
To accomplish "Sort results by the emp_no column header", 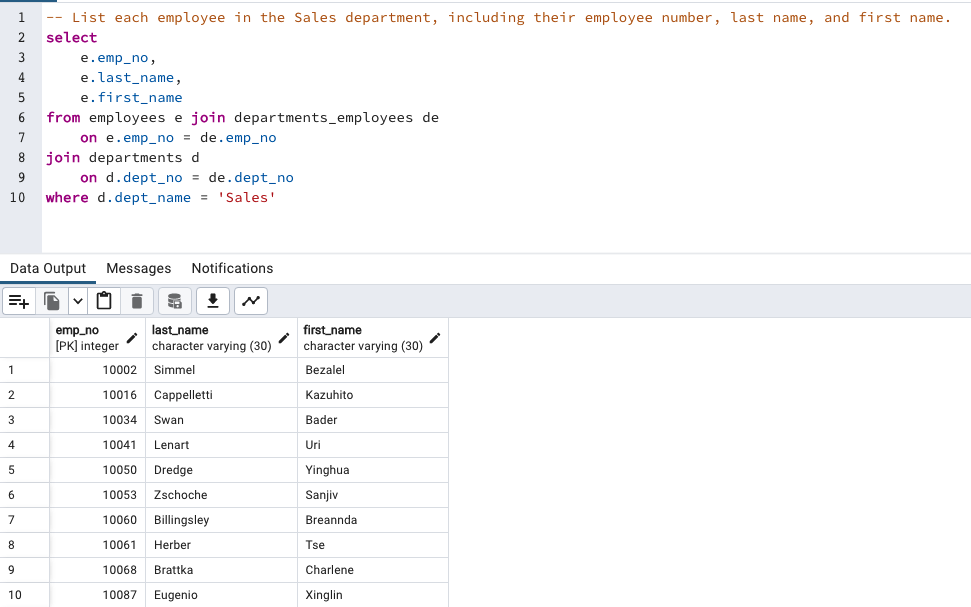I will (x=79, y=330).
